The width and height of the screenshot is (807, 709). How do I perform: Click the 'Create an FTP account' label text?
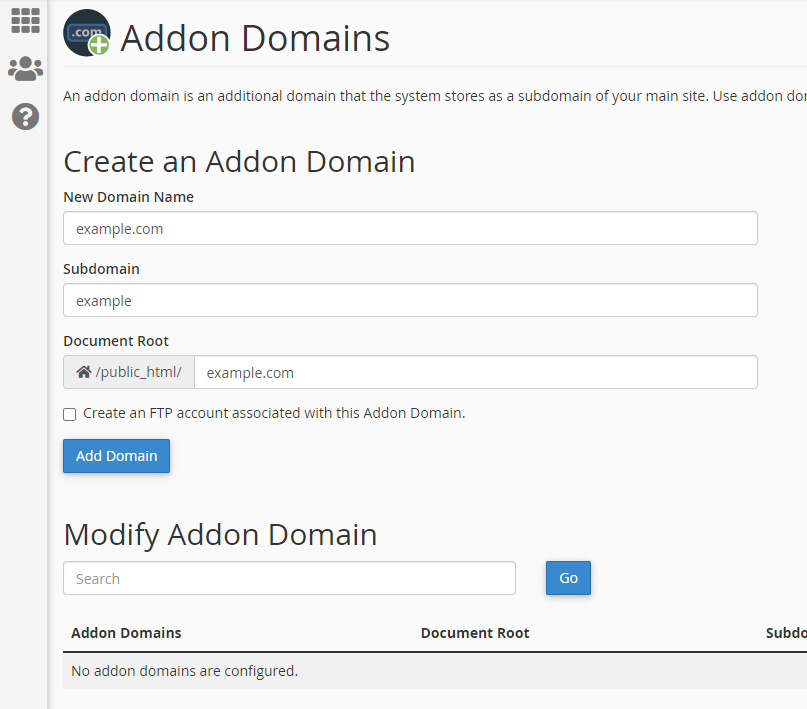(274, 412)
